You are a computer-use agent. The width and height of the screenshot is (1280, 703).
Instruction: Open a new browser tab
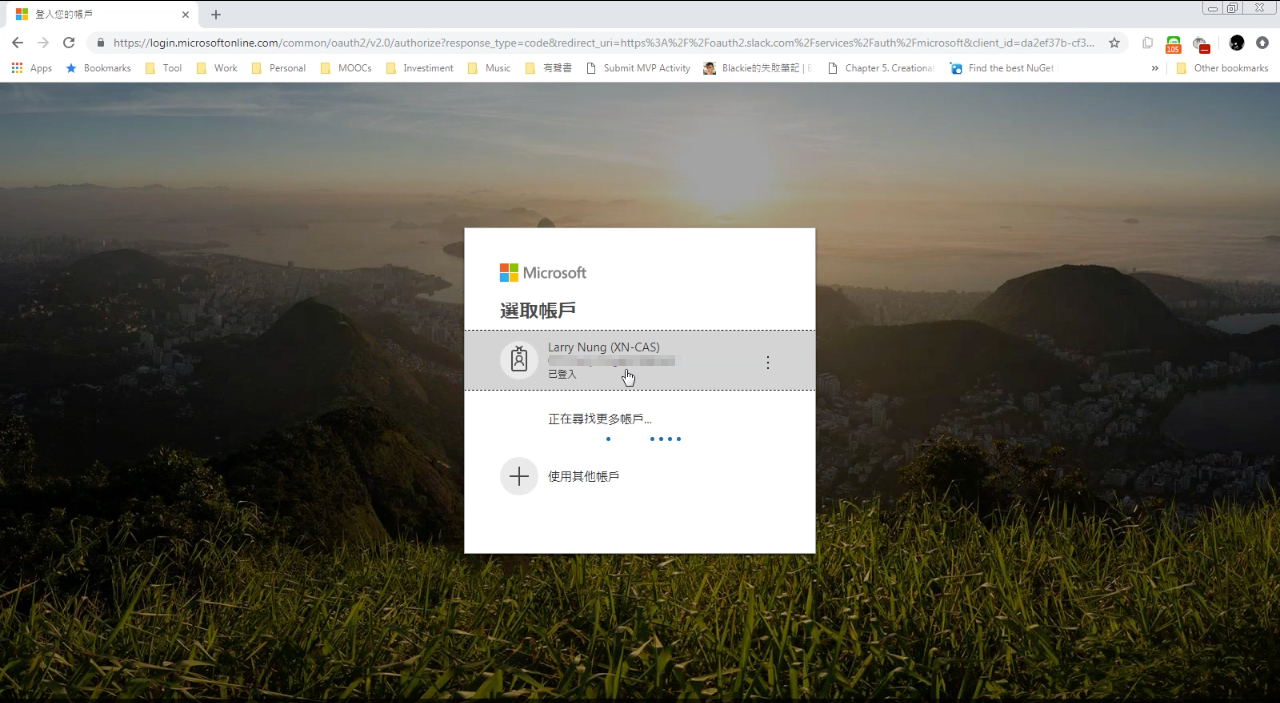coord(216,15)
